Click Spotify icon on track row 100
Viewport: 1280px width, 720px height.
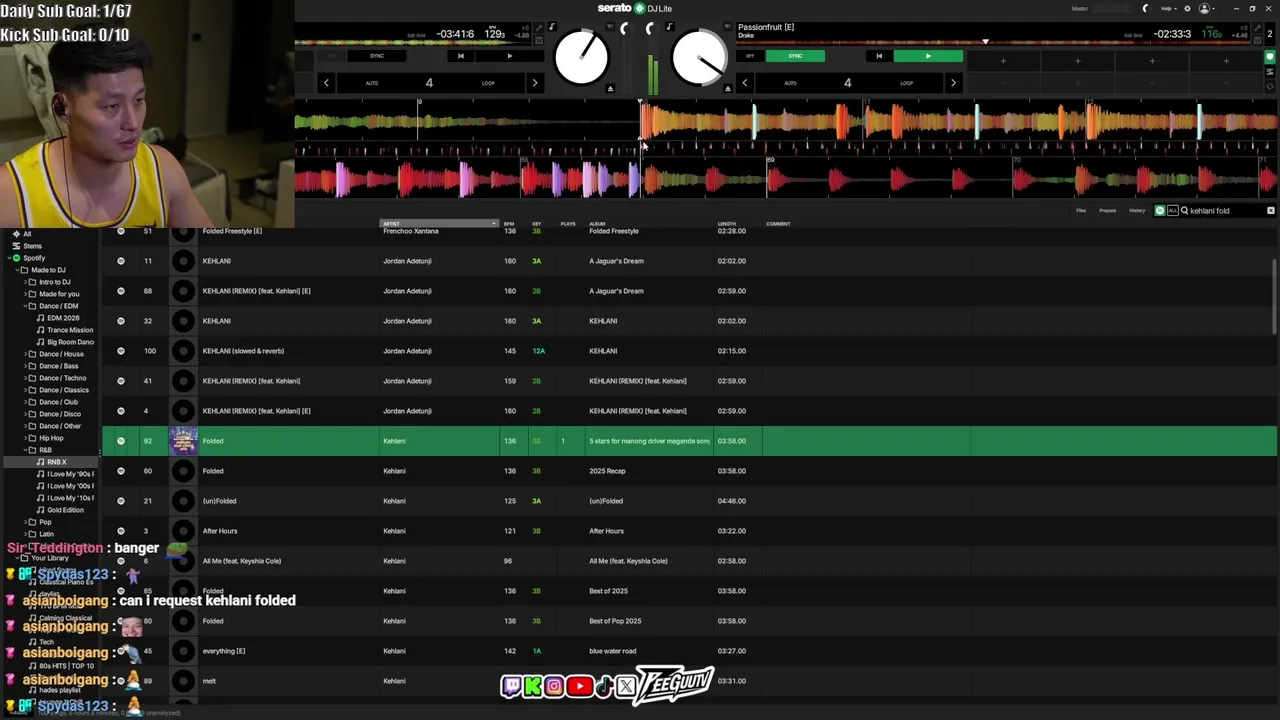pos(121,351)
